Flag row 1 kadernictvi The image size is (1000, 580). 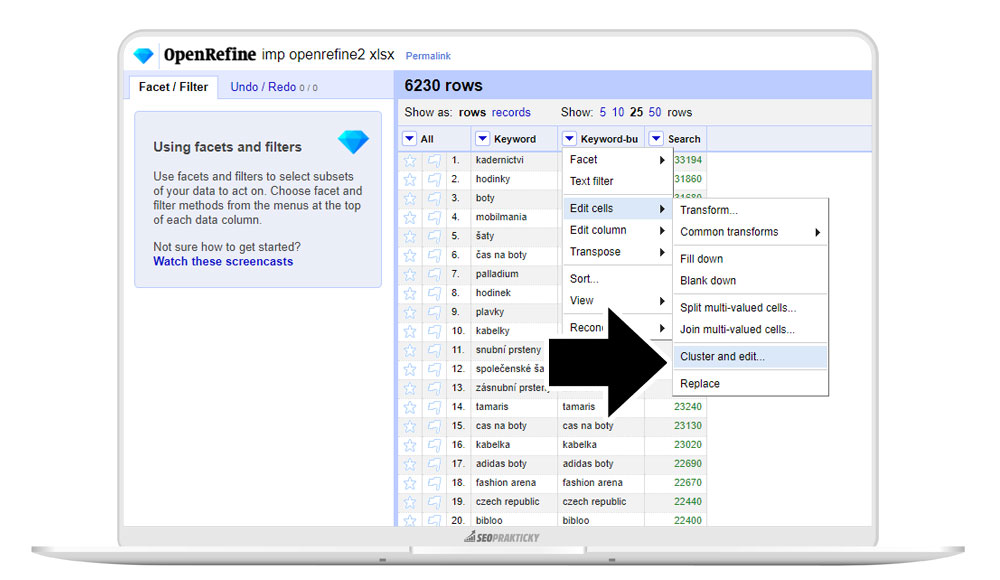tap(434, 160)
